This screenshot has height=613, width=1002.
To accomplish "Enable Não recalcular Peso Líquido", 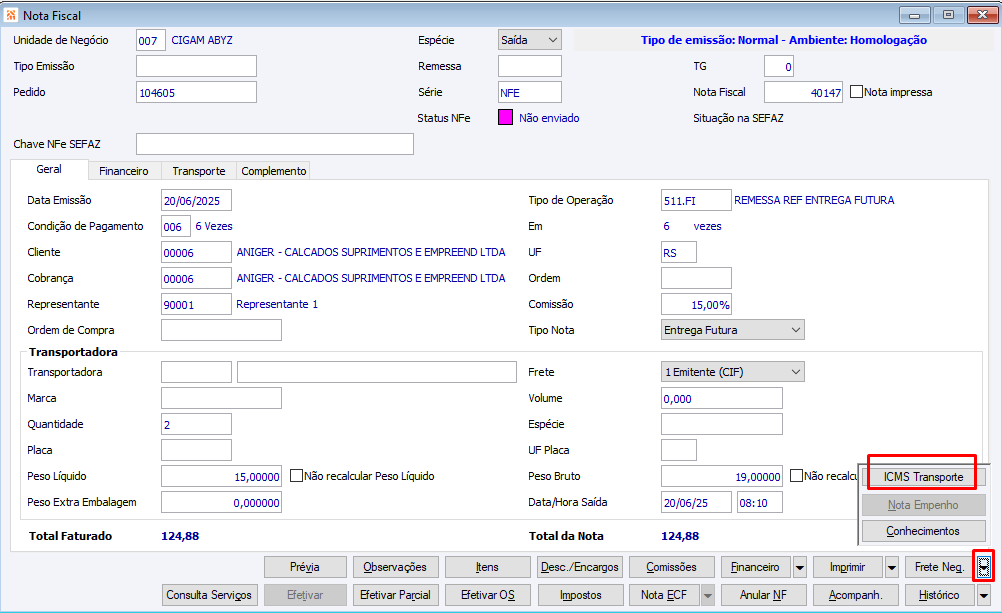I will pos(296,476).
